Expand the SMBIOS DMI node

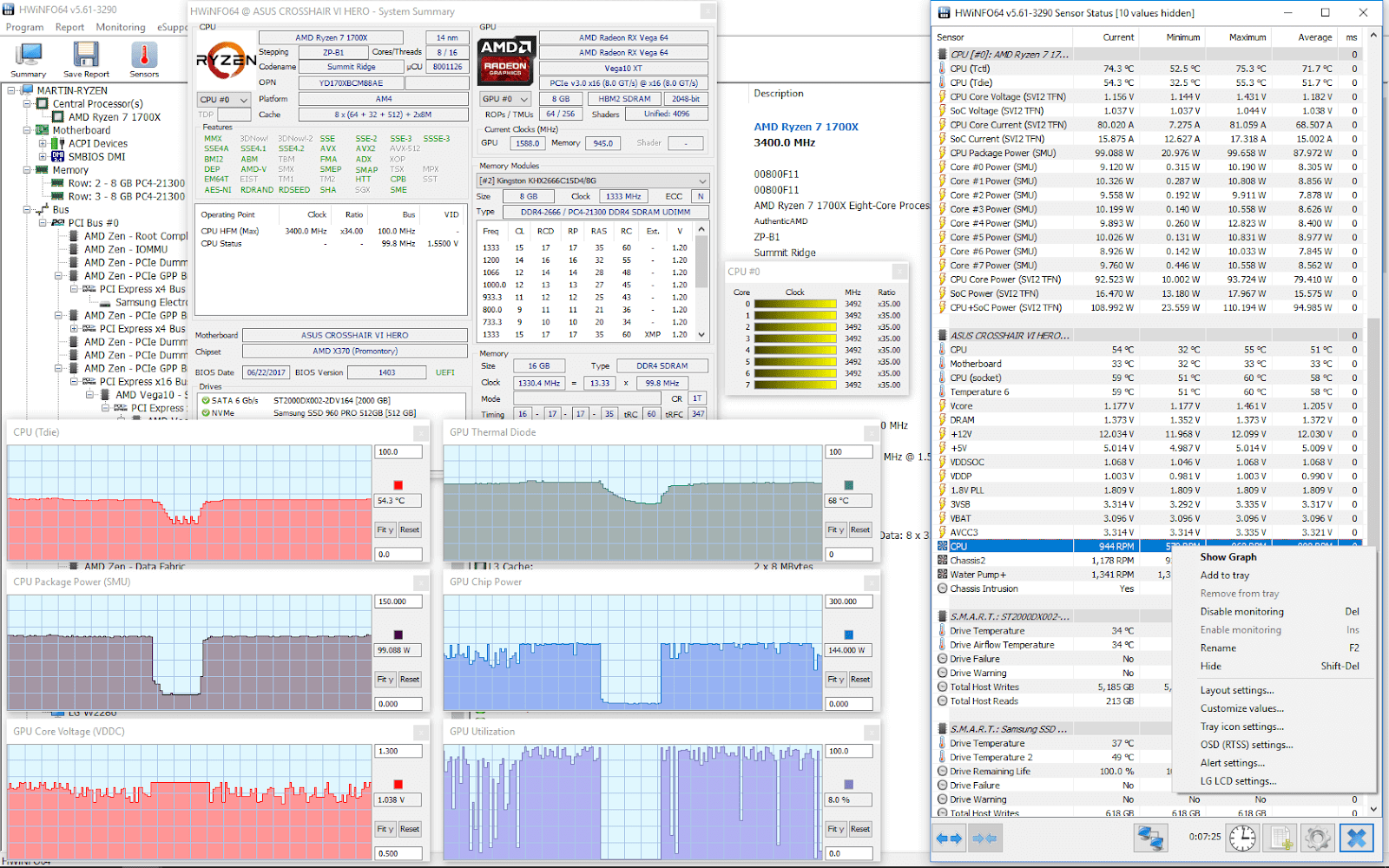coord(43,157)
